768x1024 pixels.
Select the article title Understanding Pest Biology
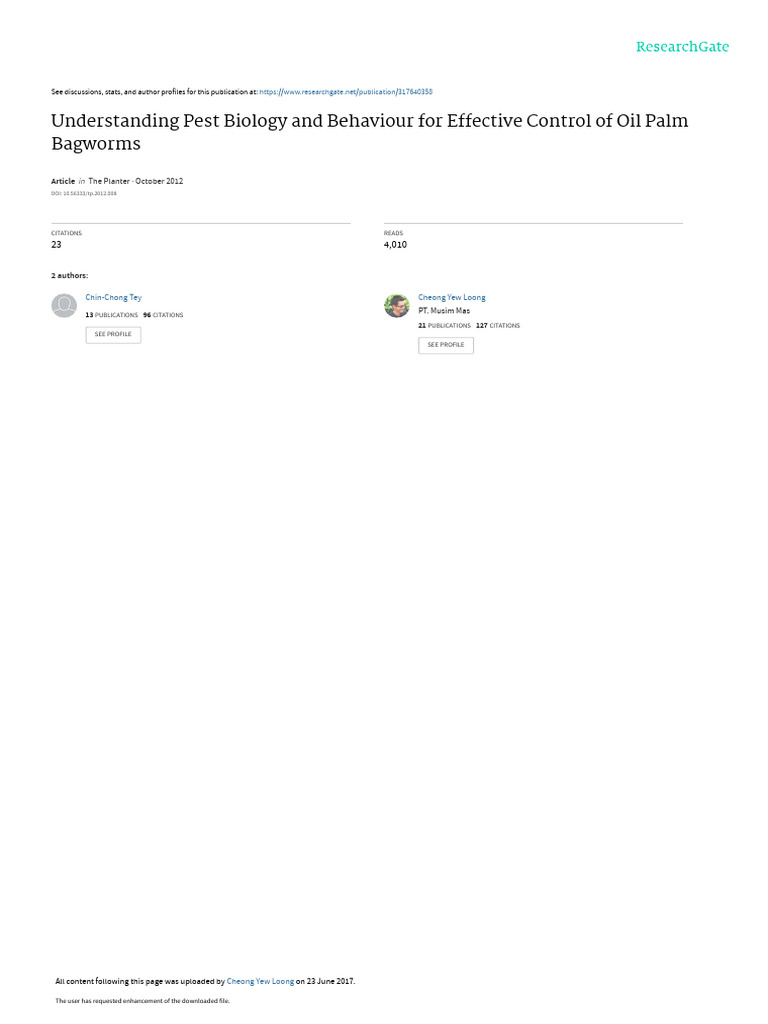370,132
